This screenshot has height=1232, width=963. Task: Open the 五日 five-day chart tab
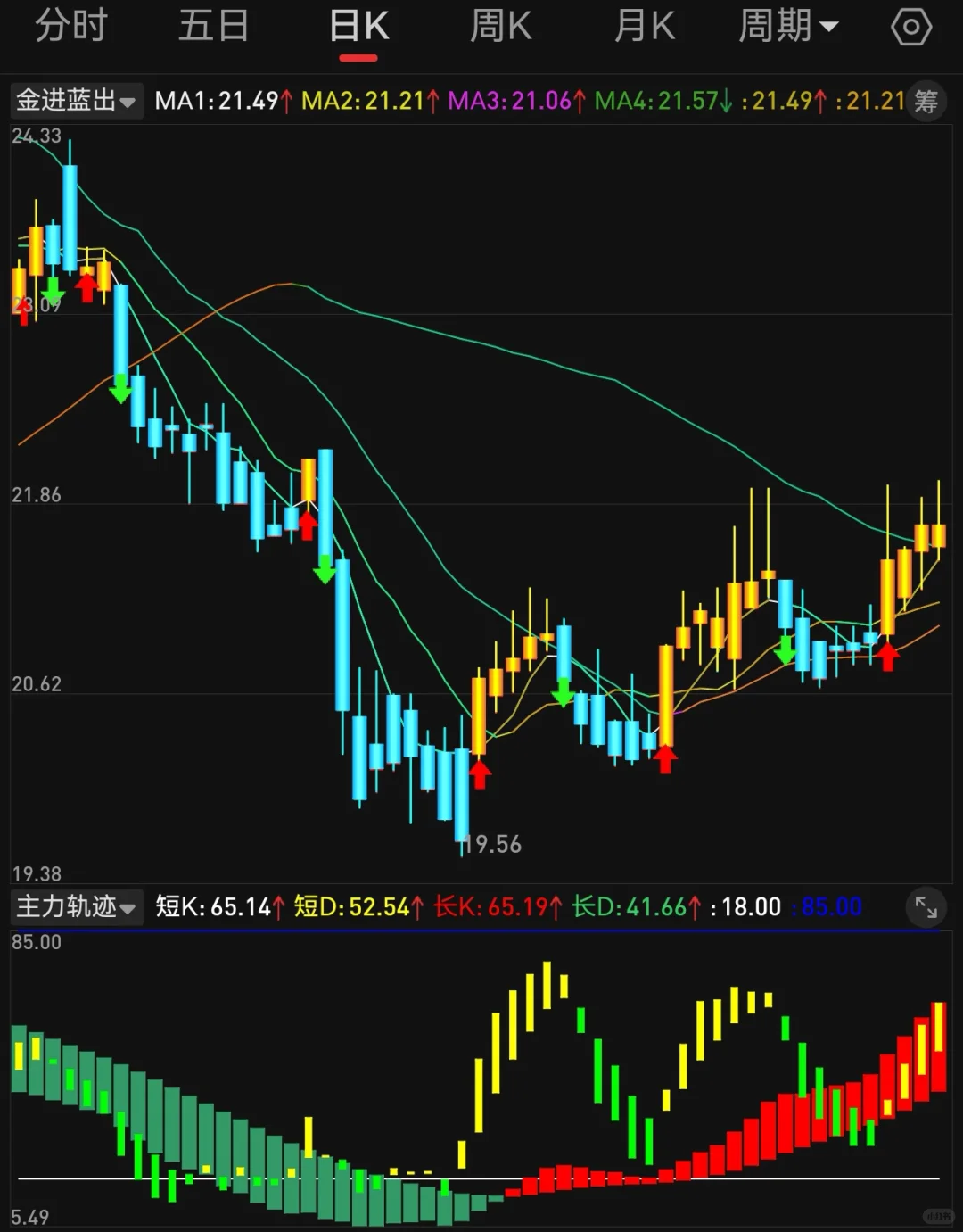[213, 26]
